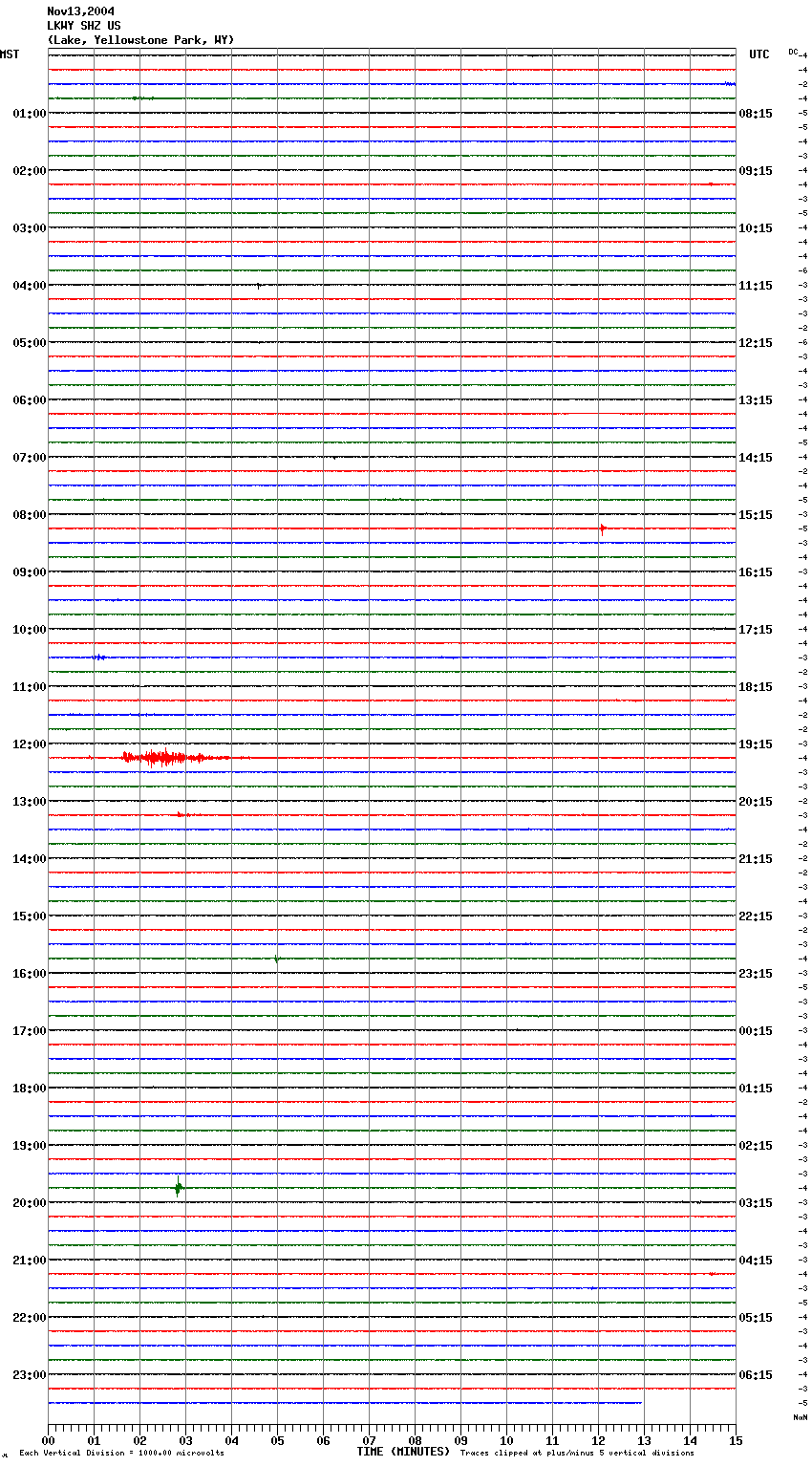
Task: Click the 13:00 MST time label
Action: 29,802
